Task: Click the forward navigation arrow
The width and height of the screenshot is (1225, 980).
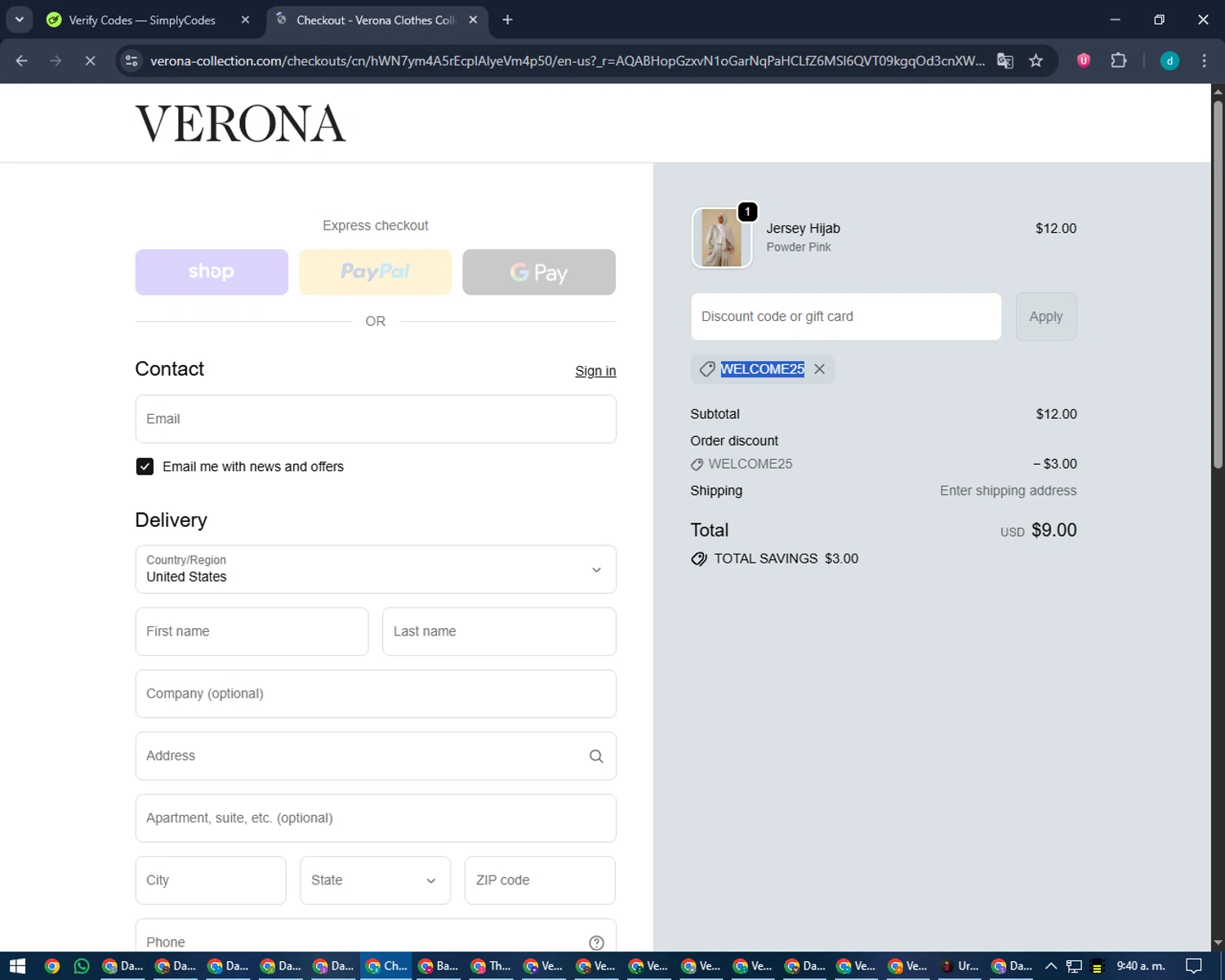Action: point(56,60)
